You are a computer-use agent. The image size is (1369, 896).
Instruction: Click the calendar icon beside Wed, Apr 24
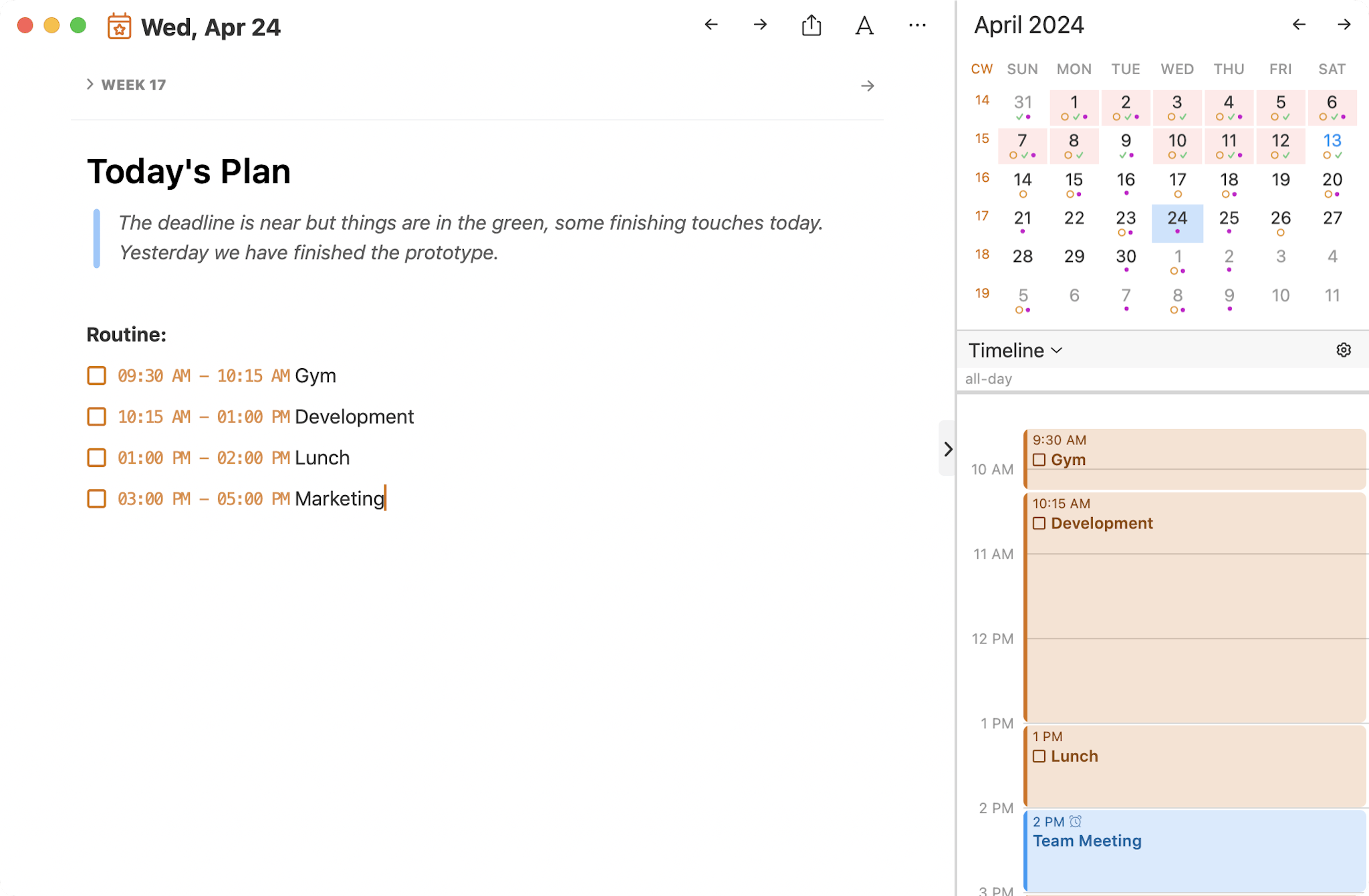[x=119, y=27]
